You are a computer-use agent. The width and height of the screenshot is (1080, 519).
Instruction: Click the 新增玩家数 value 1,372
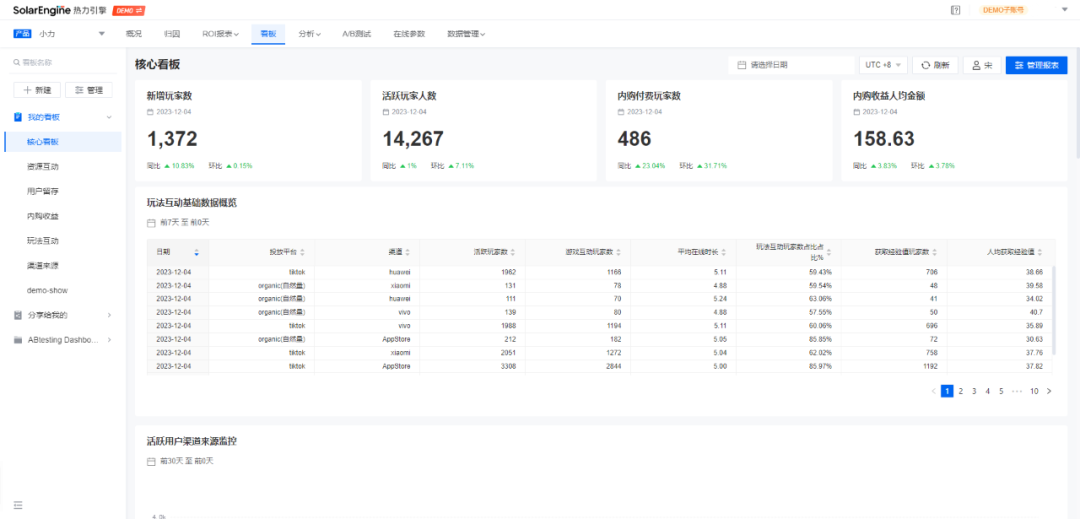click(x=172, y=139)
